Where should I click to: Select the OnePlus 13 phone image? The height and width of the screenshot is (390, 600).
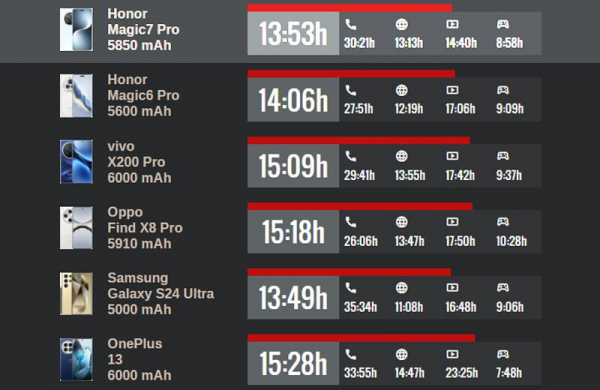[76, 359]
